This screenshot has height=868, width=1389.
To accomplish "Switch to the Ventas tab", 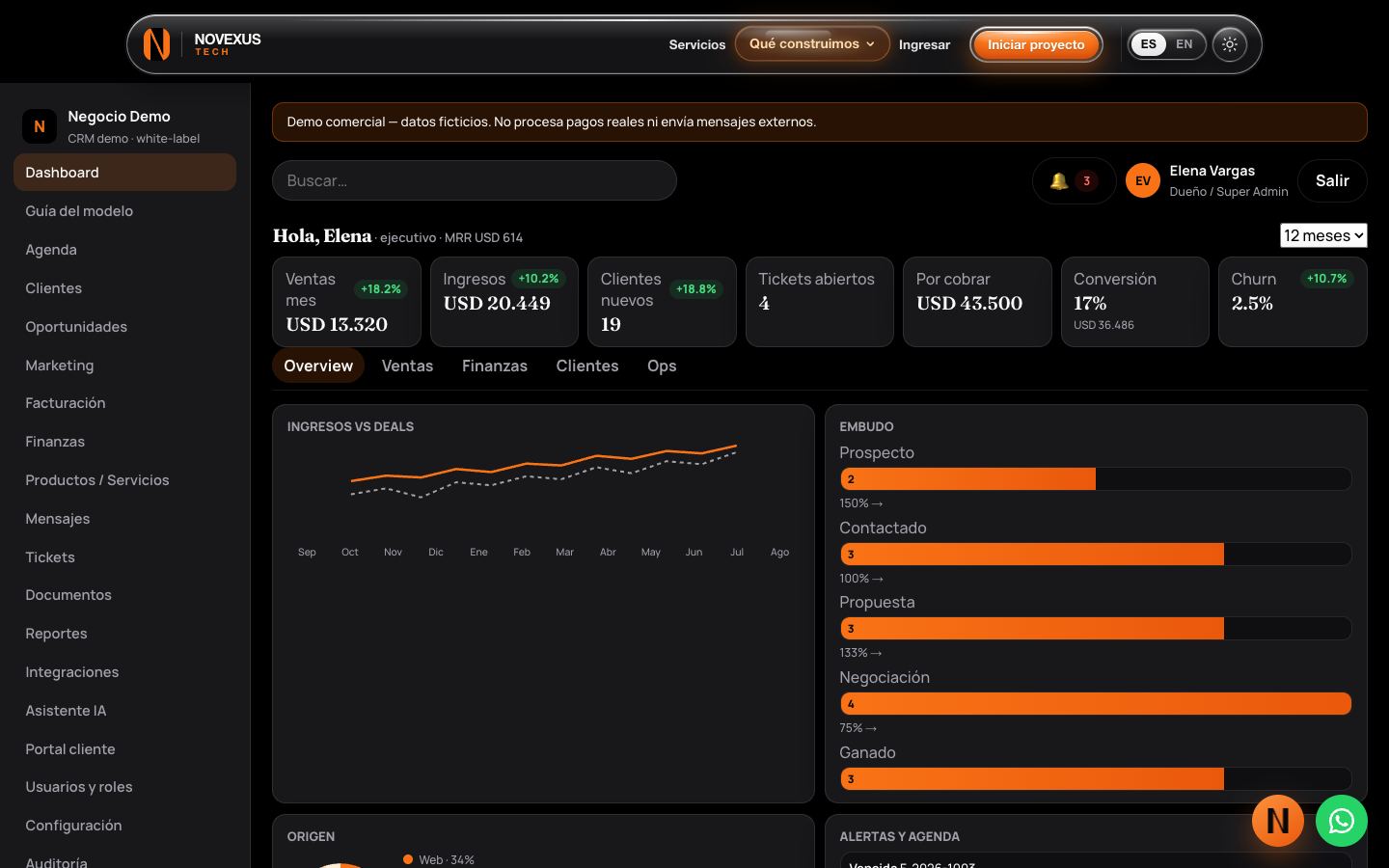I will (407, 366).
